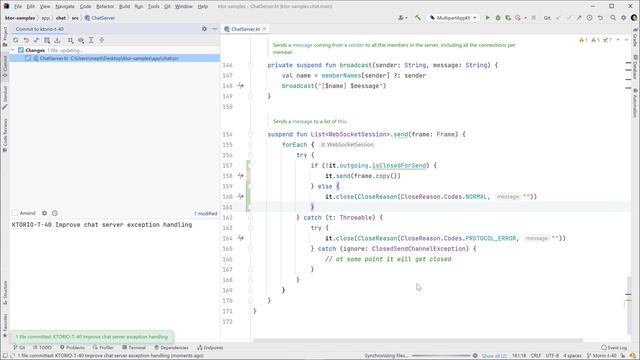This screenshot has width=640, height=360.
Task: Open IDE settings gear in main toolbar
Action: tap(624, 18)
